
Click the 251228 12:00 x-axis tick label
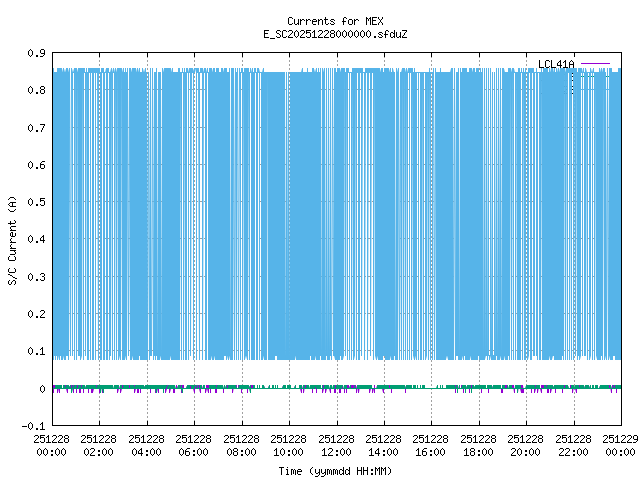336,445
